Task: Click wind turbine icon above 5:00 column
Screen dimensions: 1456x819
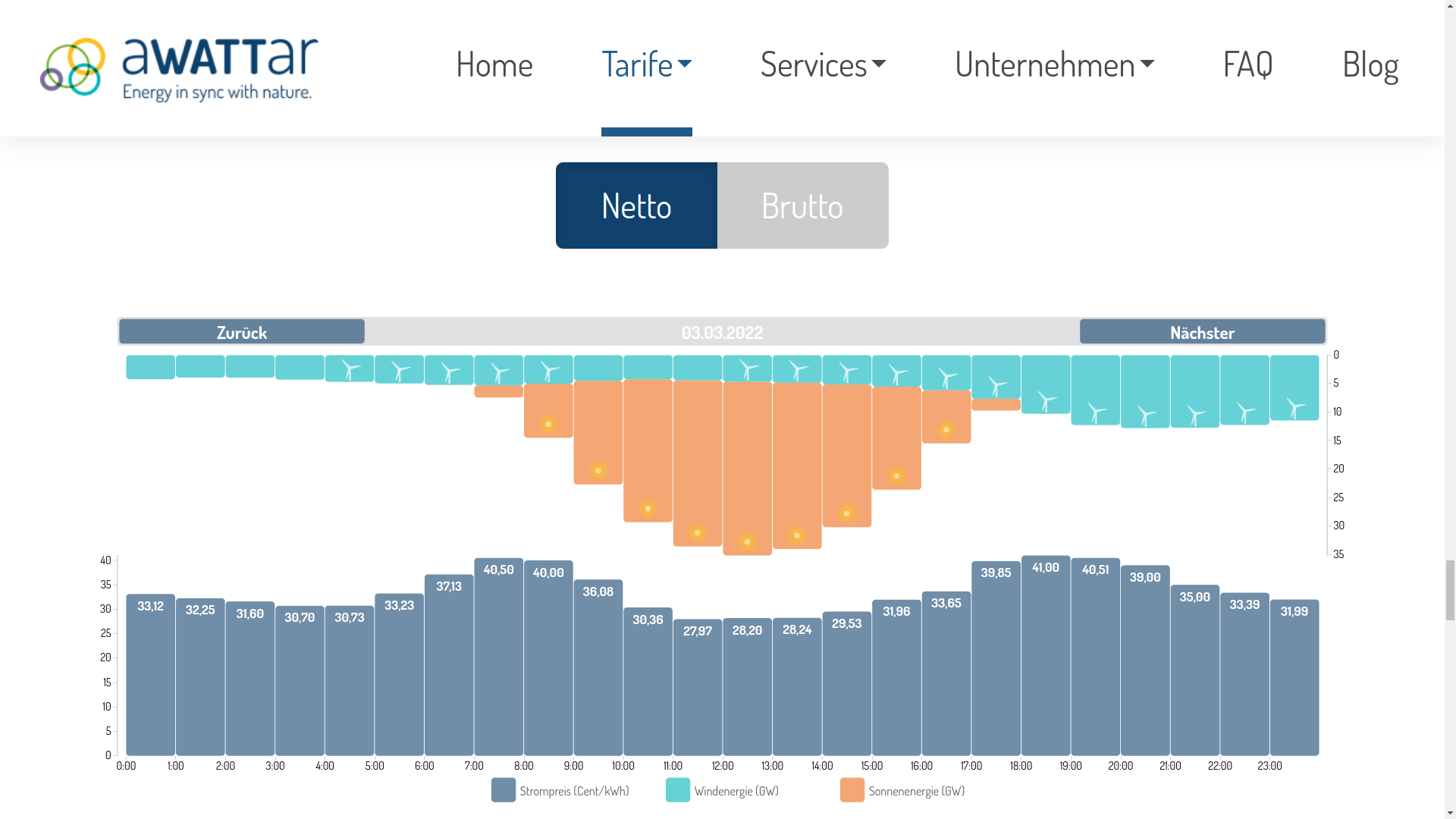Action: [400, 372]
